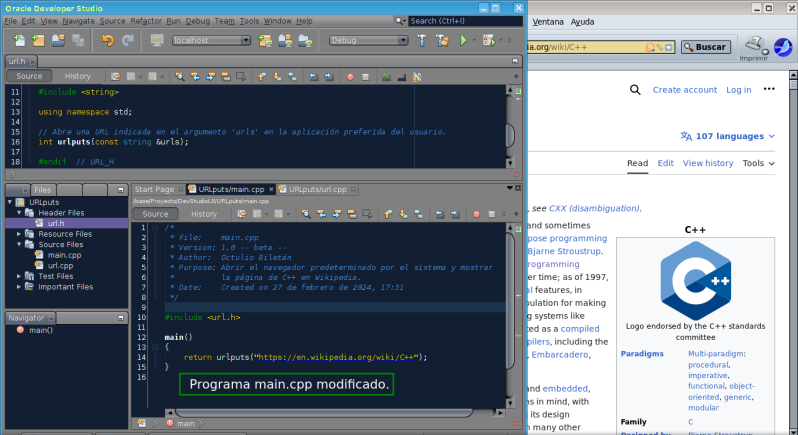Run the project with the green play icon

(x=463, y=40)
